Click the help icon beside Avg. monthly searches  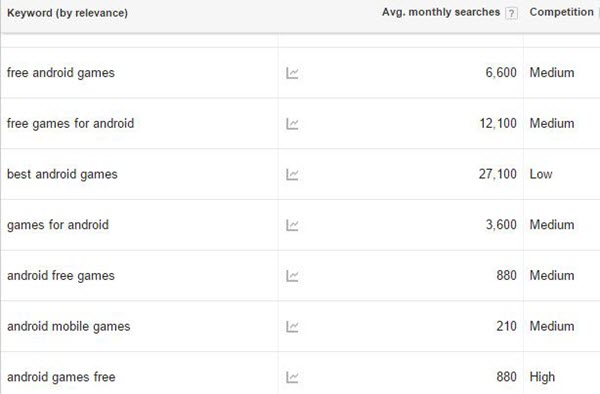click(511, 13)
